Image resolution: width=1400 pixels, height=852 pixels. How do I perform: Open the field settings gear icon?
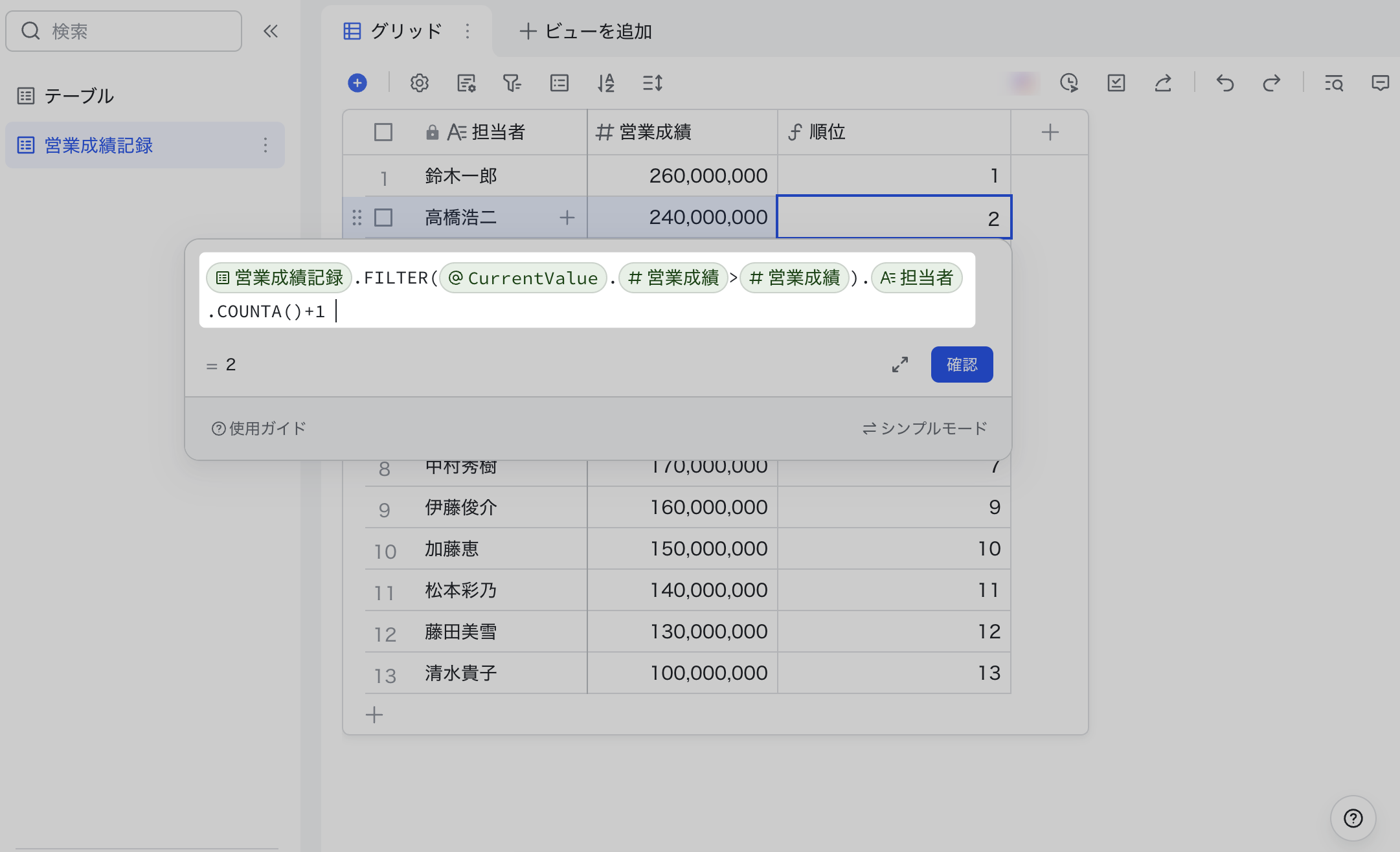pyautogui.click(x=419, y=83)
